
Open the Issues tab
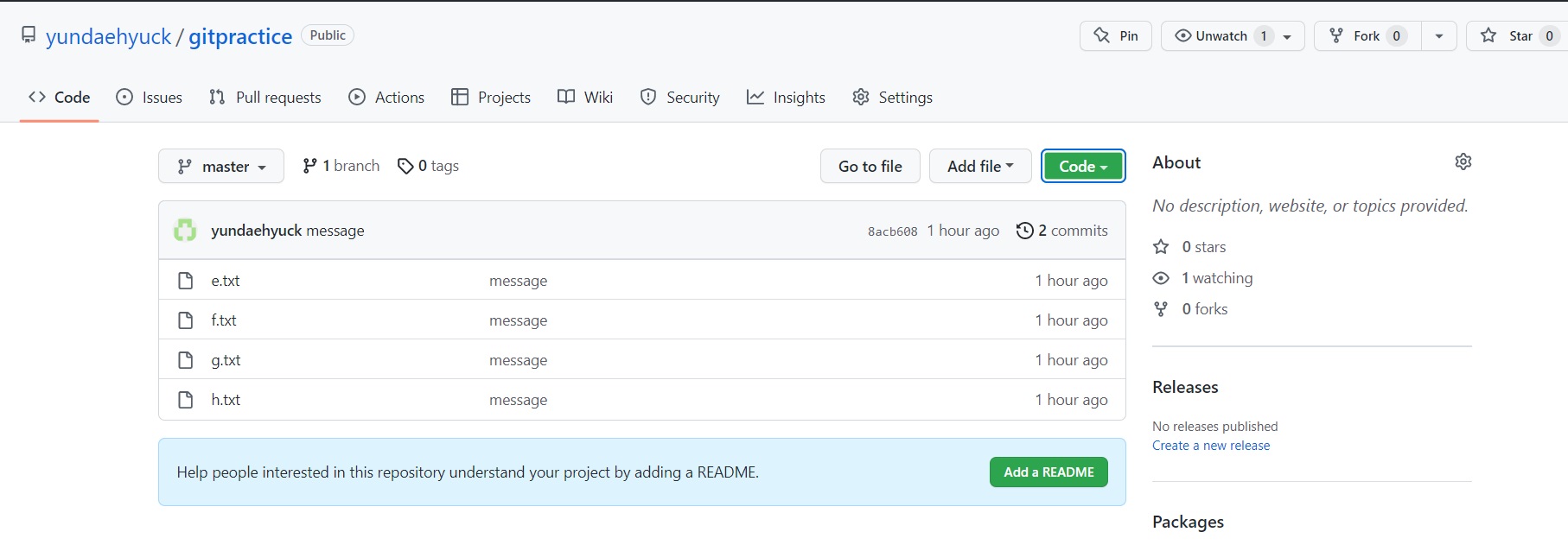point(150,98)
